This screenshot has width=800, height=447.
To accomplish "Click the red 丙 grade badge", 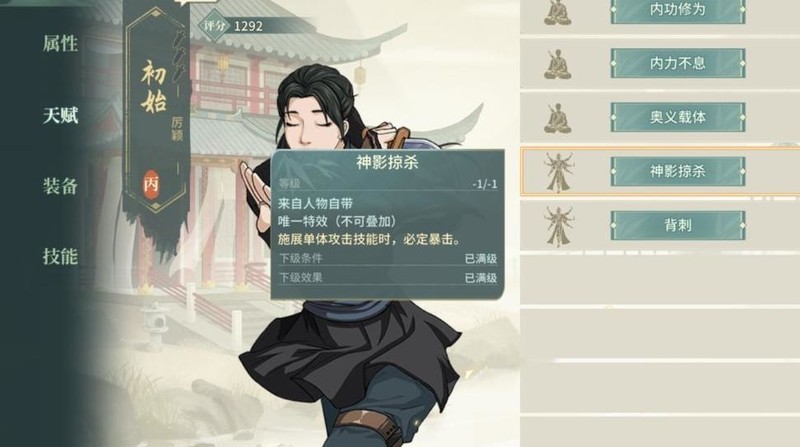I will (151, 184).
